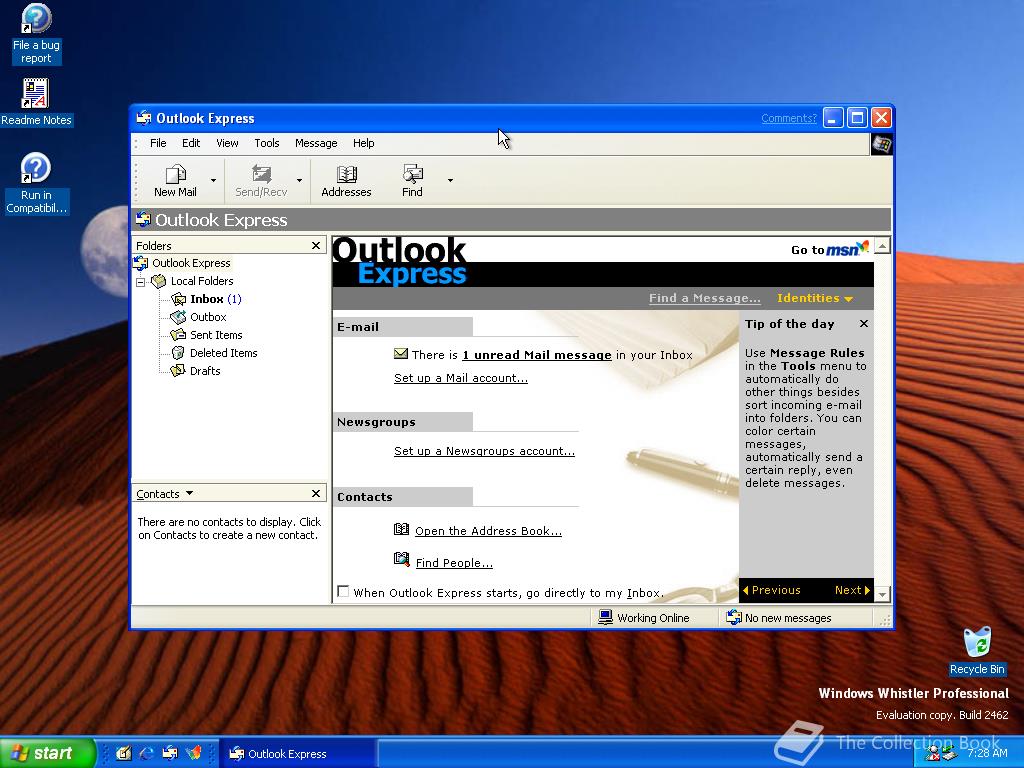Click the Windows flag logo in menu bar
Screen dimensions: 1024x768
881,144
